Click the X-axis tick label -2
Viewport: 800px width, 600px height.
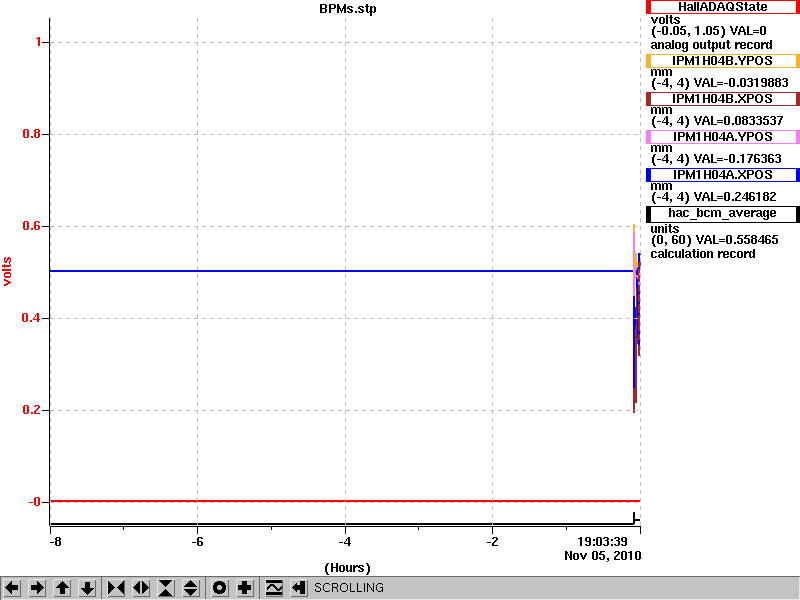(492, 542)
